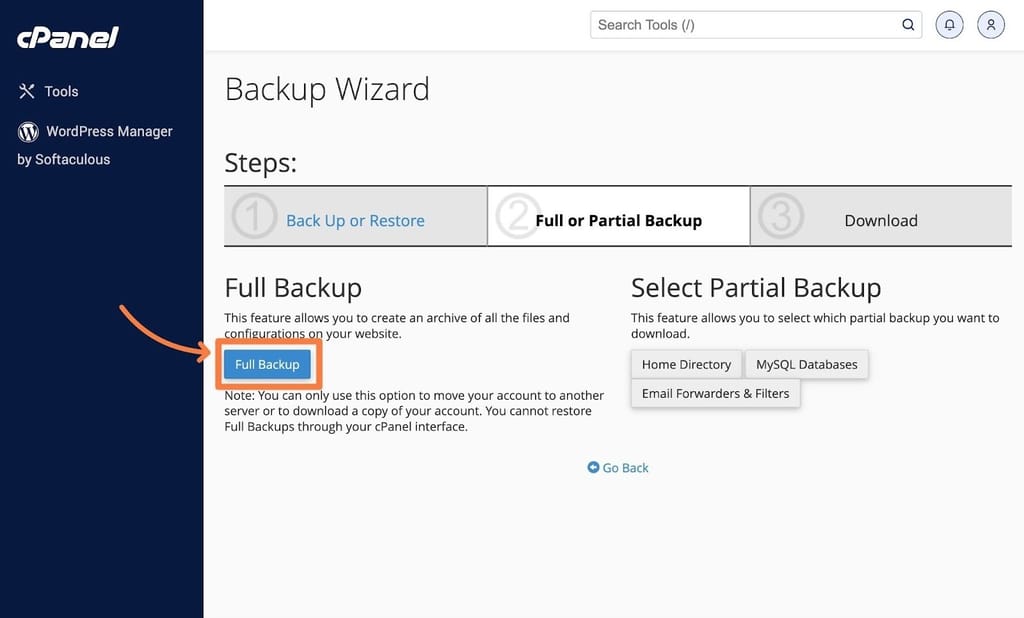Click the step 2 circle number

click(x=517, y=216)
